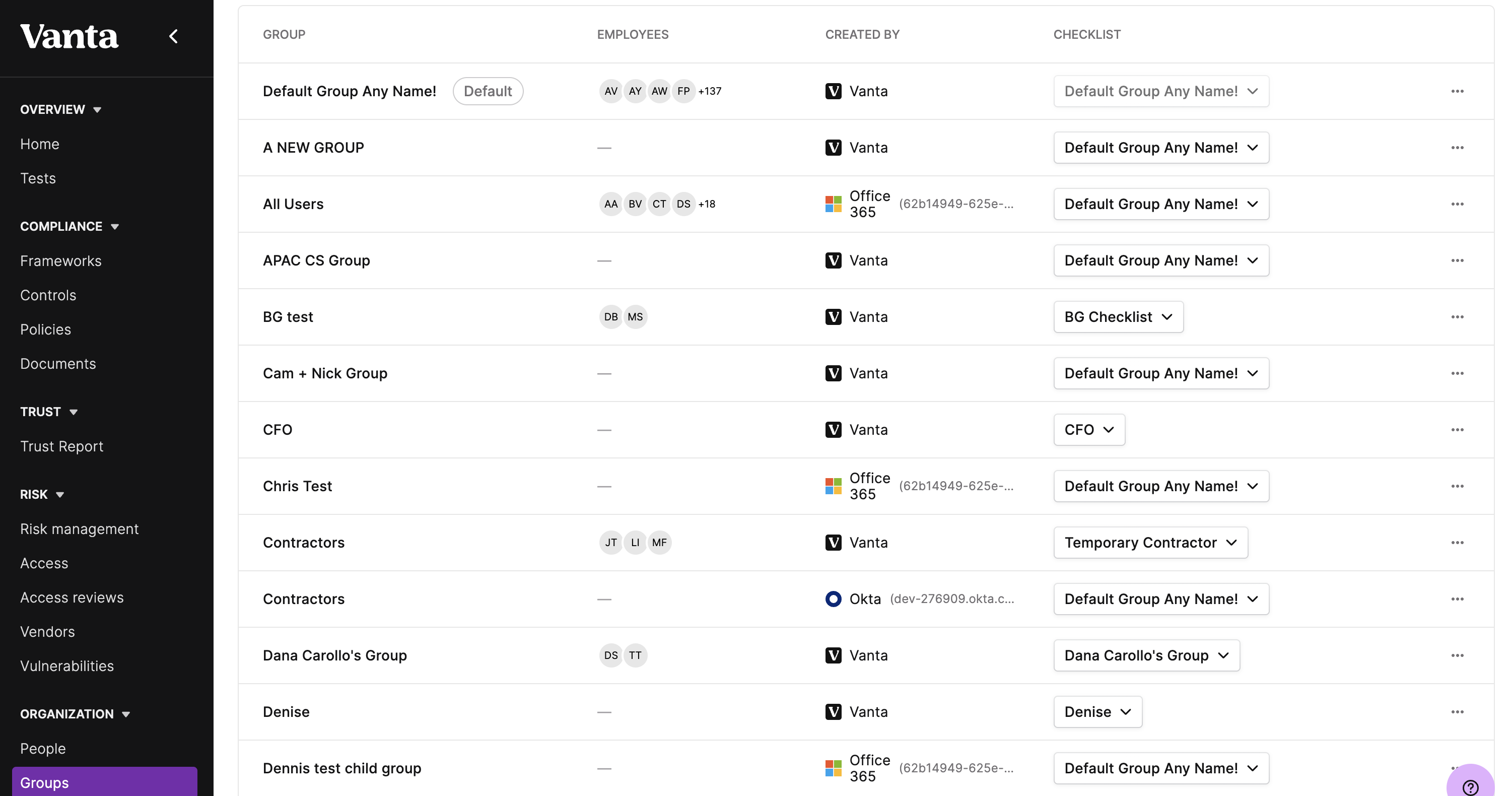Open more options for Dana Carollo's Group row
Image resolution: width=1512 pixels, height=796 pixels.
1457,655
